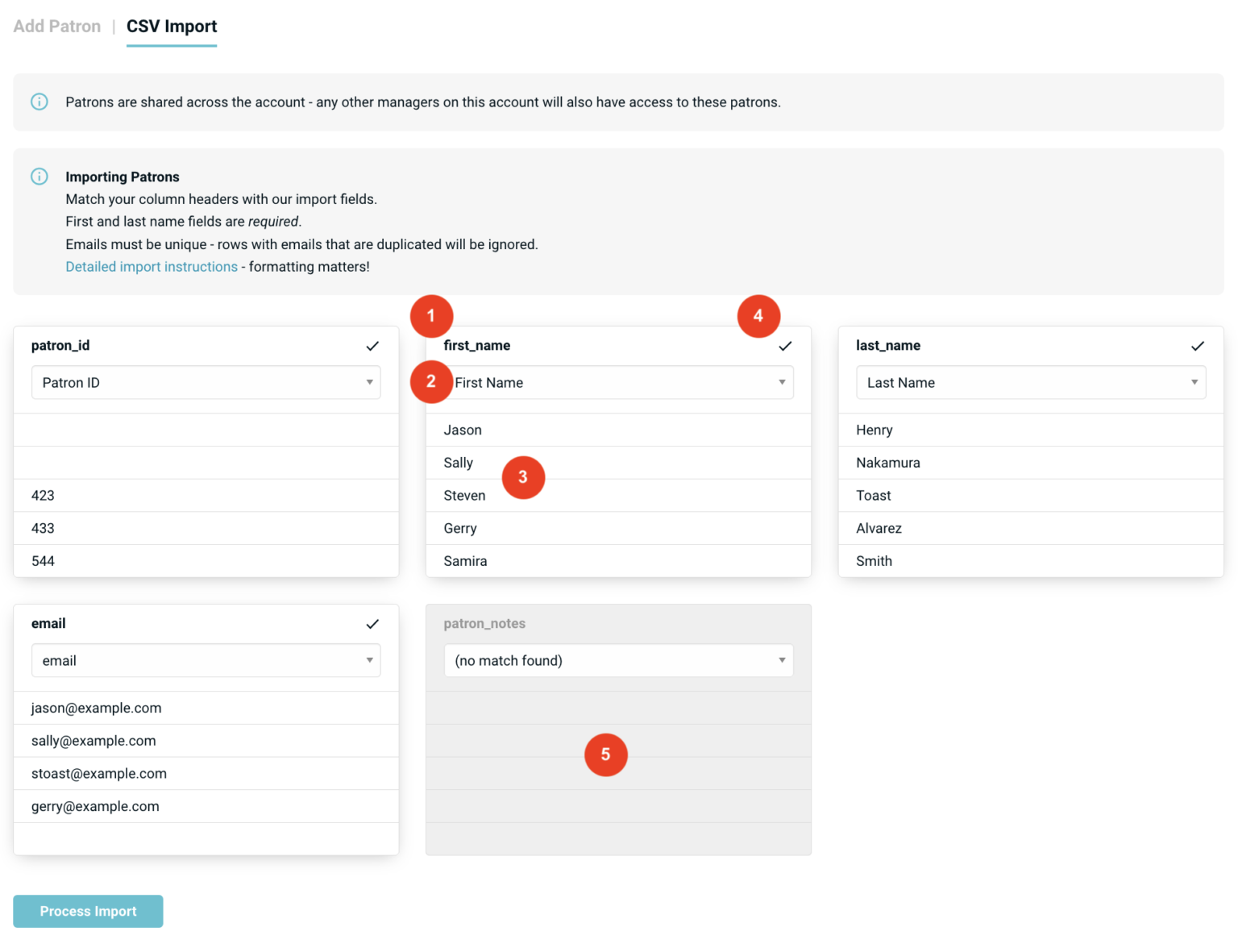Select the CSV Import tab

pos(171,26)
